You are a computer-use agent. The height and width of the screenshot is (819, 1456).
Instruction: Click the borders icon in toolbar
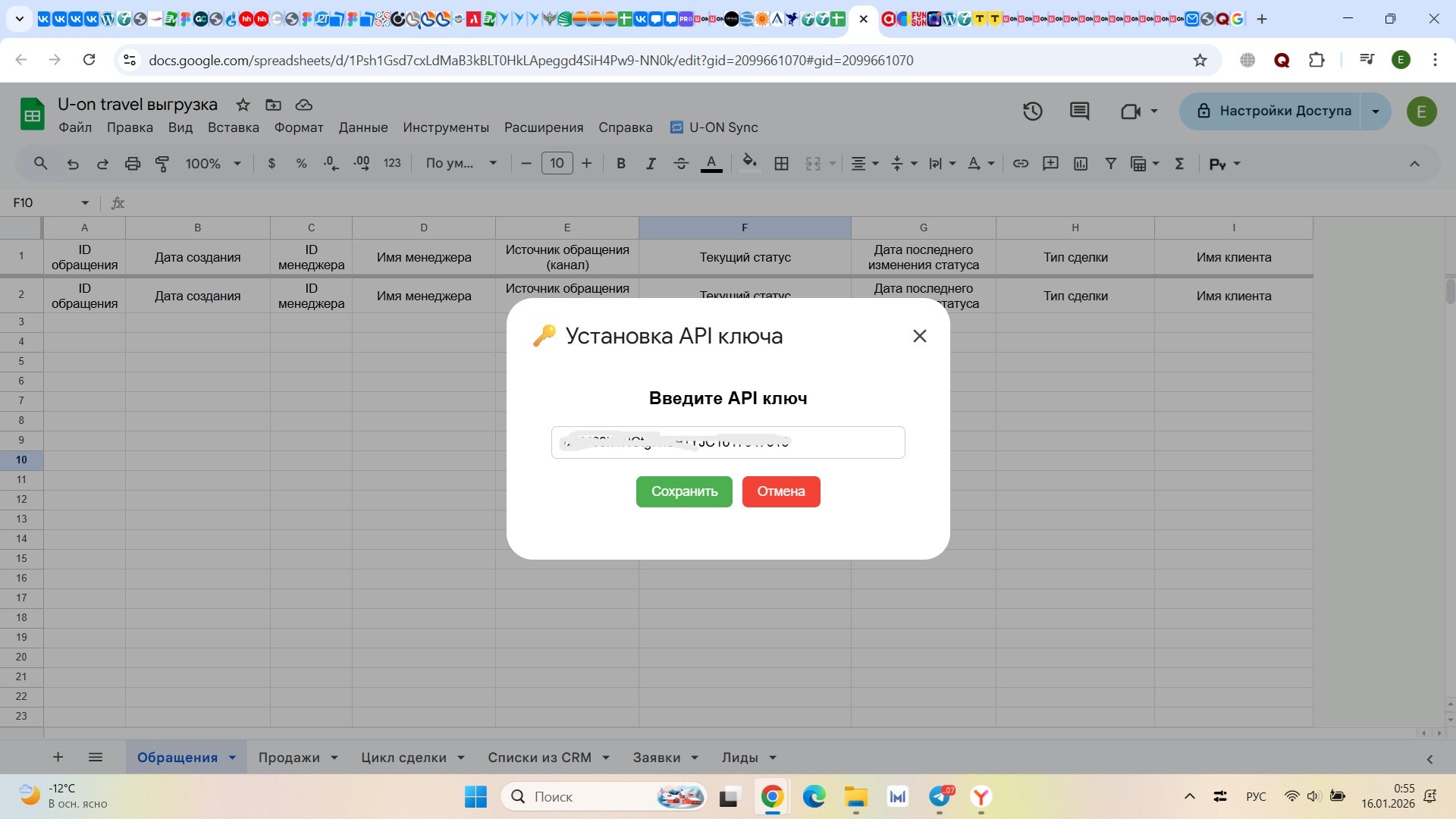tap(781, 164)
